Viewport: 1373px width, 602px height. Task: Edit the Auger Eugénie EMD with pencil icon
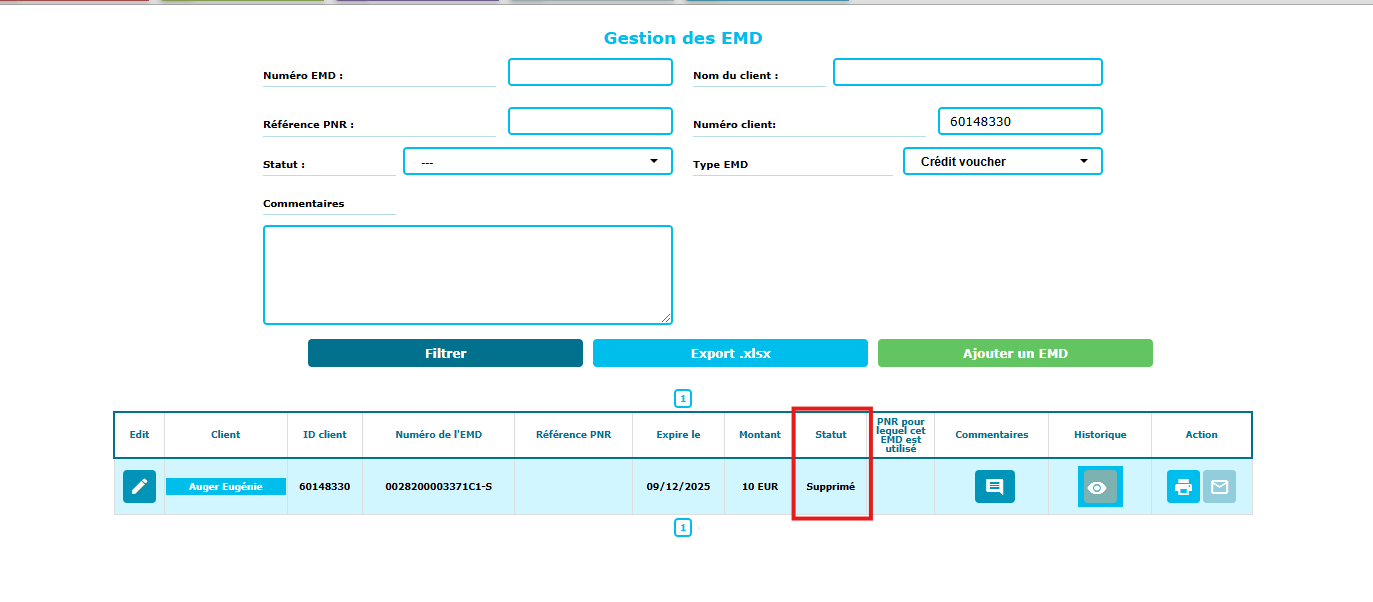click(x=139, y=486)
